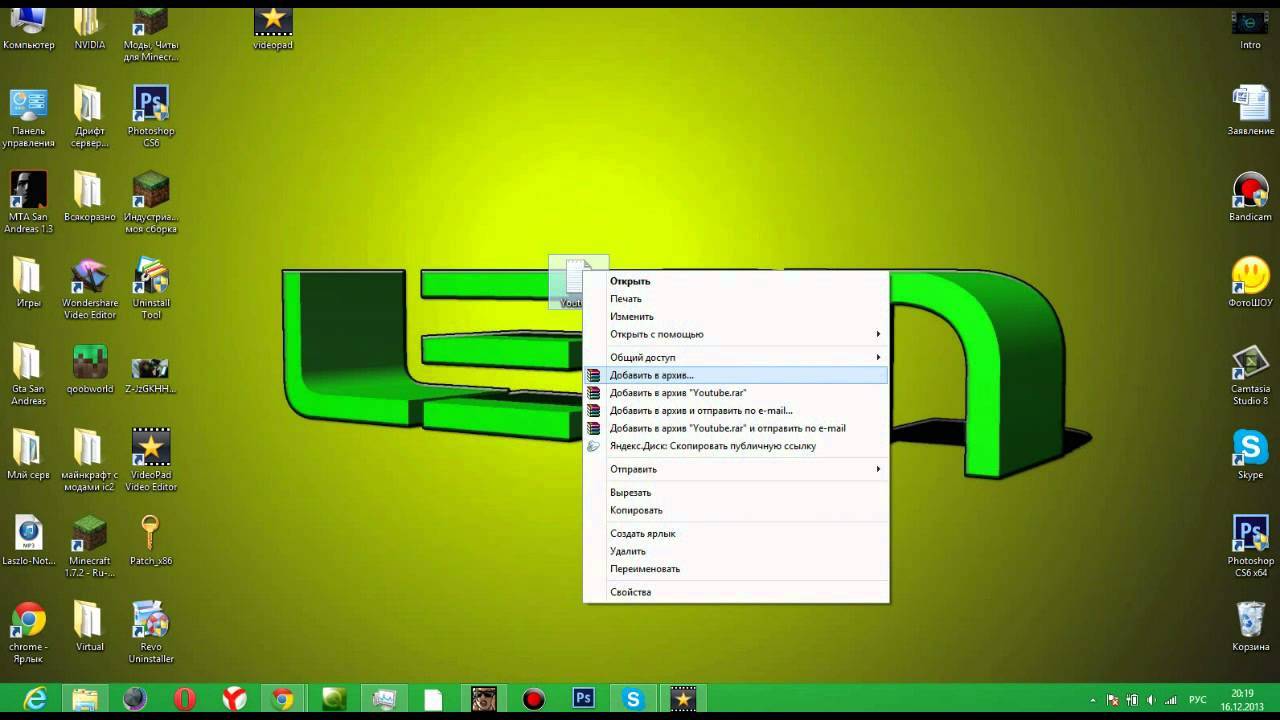Viewport: 1280px width, 720px height.
Task: Open the Моды, Читы для Minecraft folder
Action: [150, 33]
